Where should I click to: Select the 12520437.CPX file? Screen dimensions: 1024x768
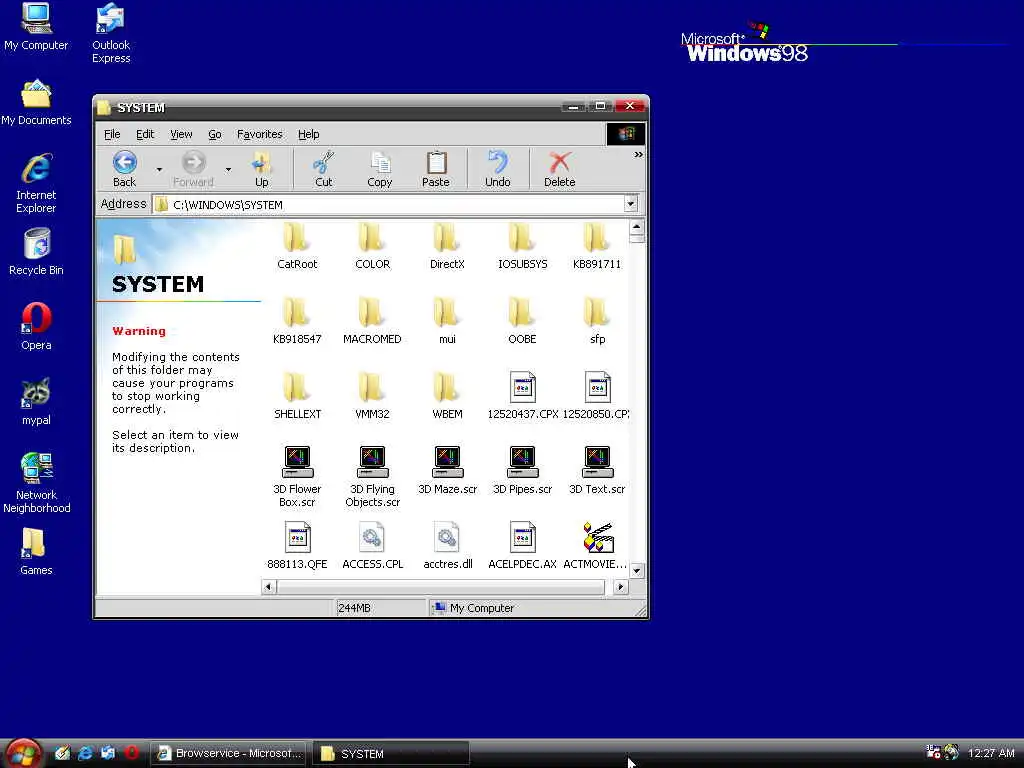tap(522, 396)
